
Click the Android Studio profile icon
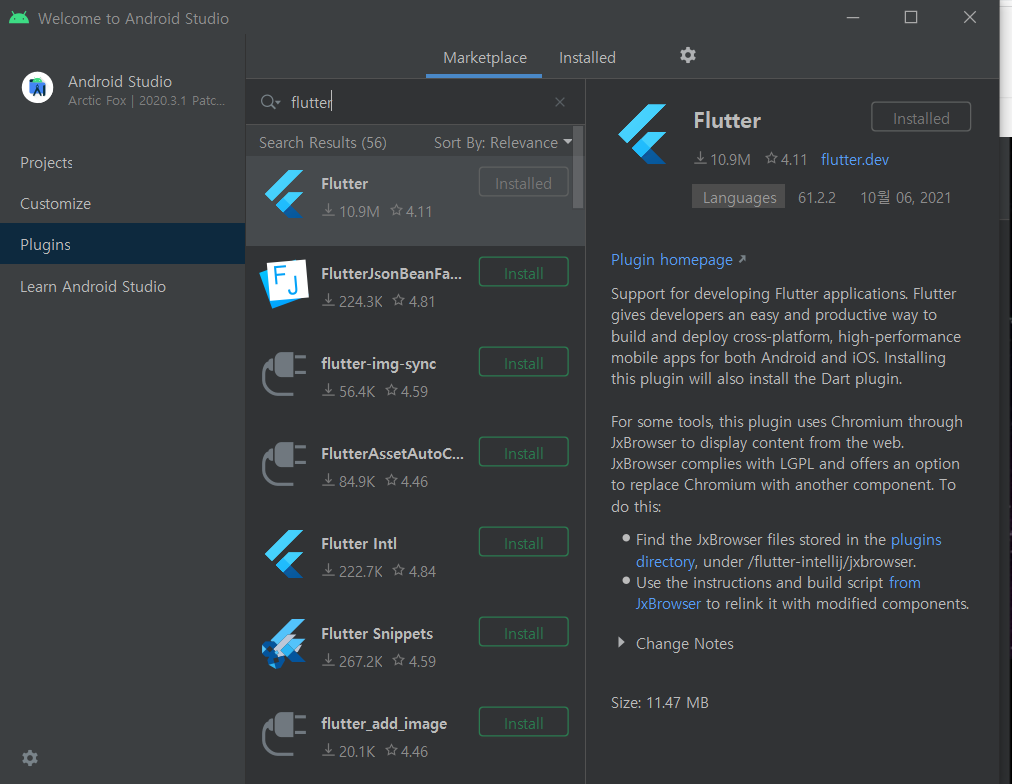tap(37, 87)
